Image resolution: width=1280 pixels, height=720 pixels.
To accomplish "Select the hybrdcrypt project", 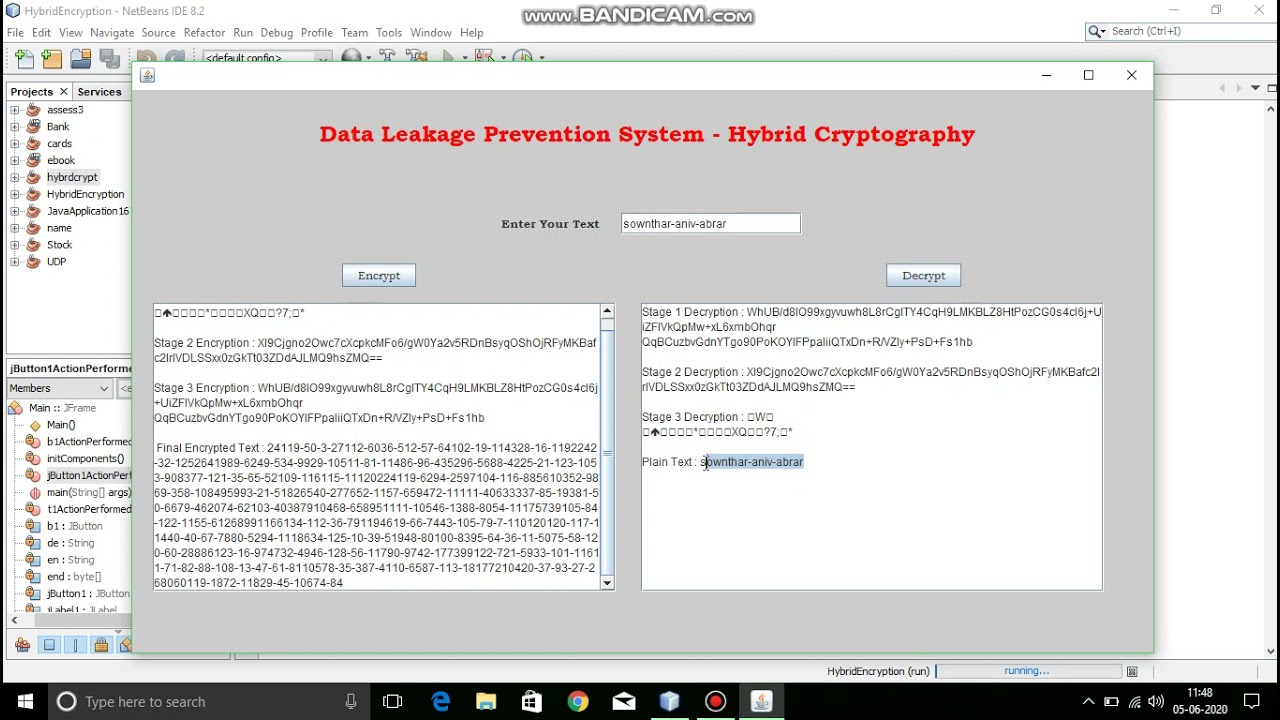I will pyautogui.click(x=72, y=177).
